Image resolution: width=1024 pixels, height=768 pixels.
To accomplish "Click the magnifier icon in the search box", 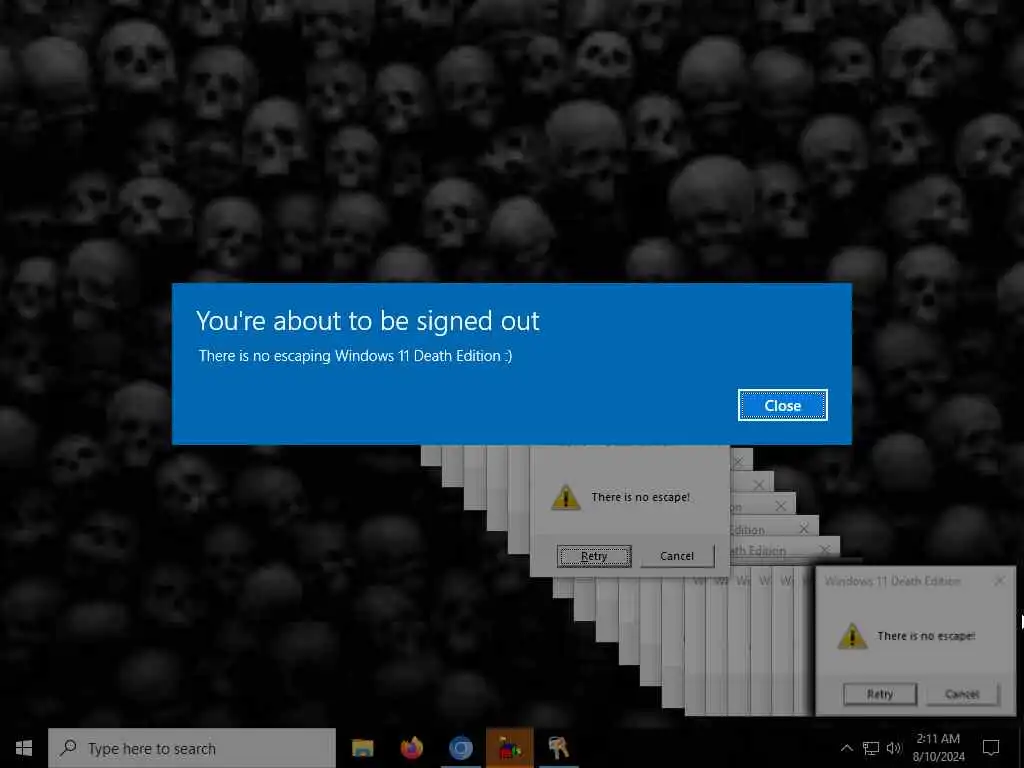I will (68, 748).
